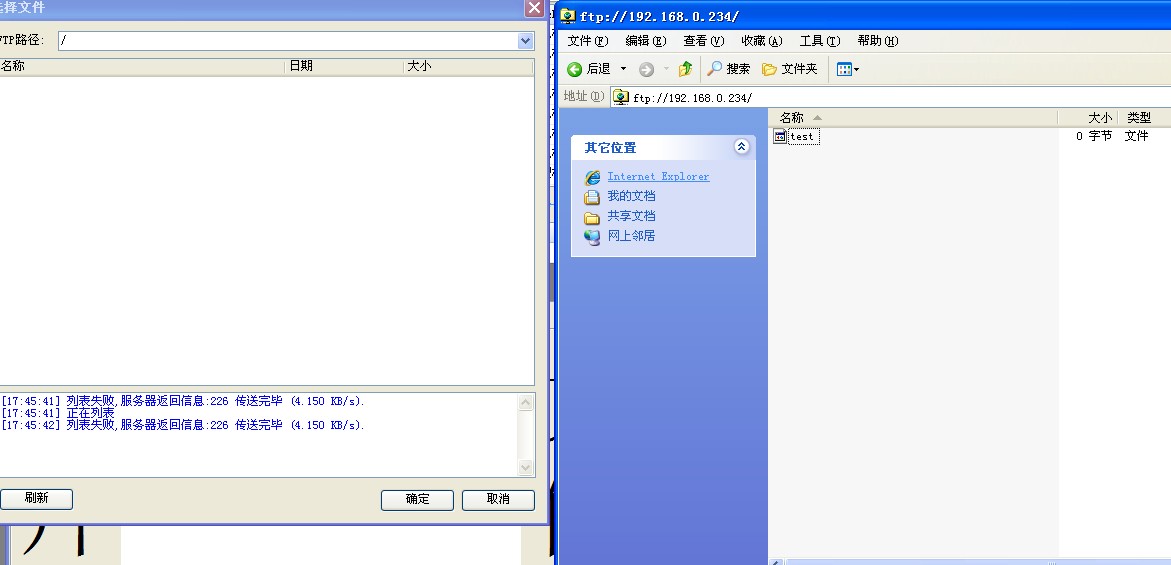Open 我的文档 in other places
This screenshot has height=565, width=1171.
tap(631, 196)
